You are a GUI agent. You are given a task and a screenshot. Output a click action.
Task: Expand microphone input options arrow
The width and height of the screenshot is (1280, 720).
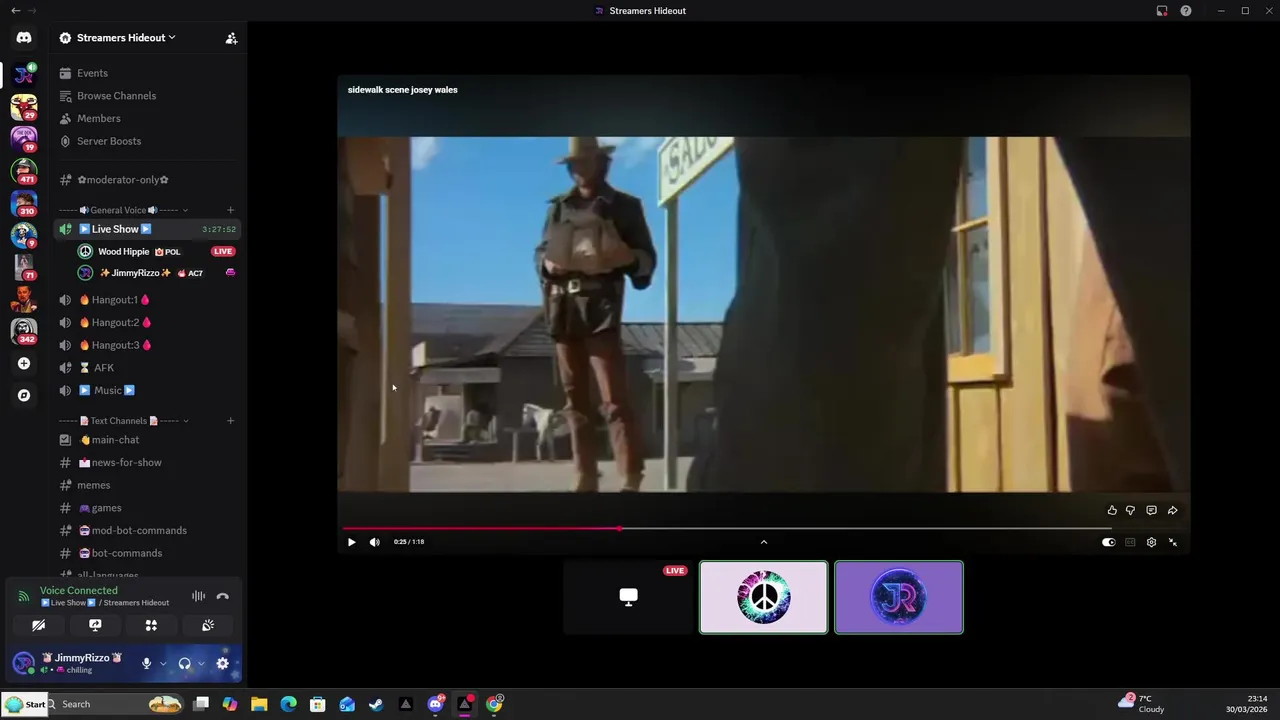163,663
